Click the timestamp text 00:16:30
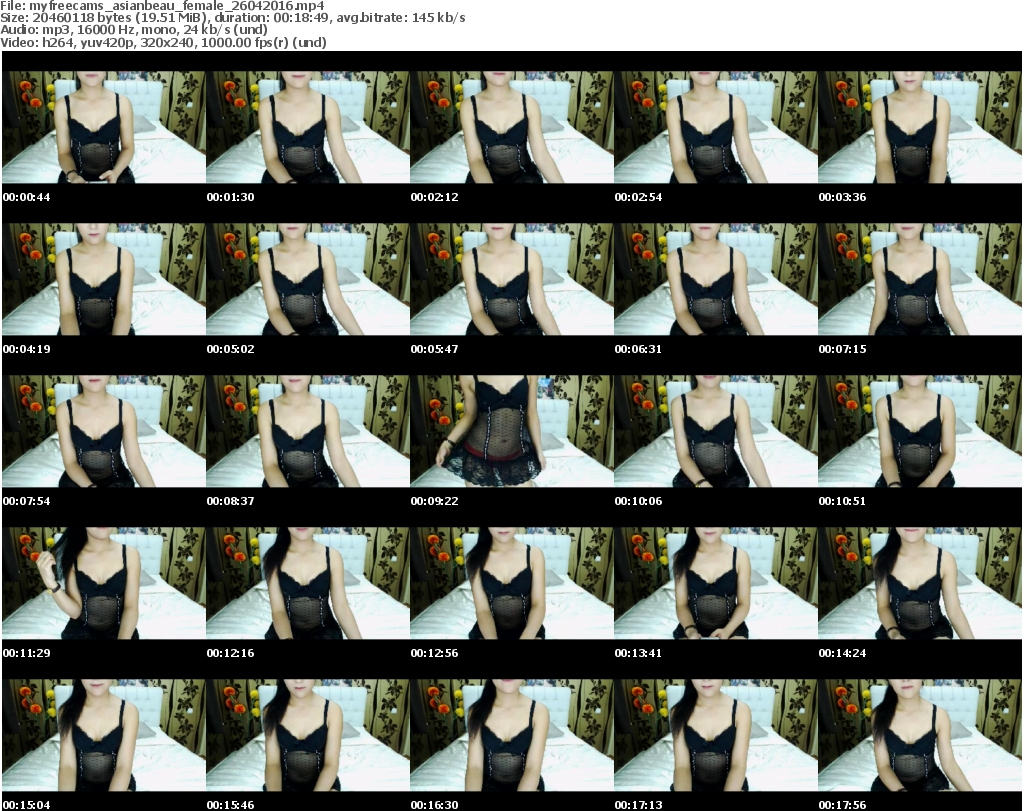 (434, 805)
